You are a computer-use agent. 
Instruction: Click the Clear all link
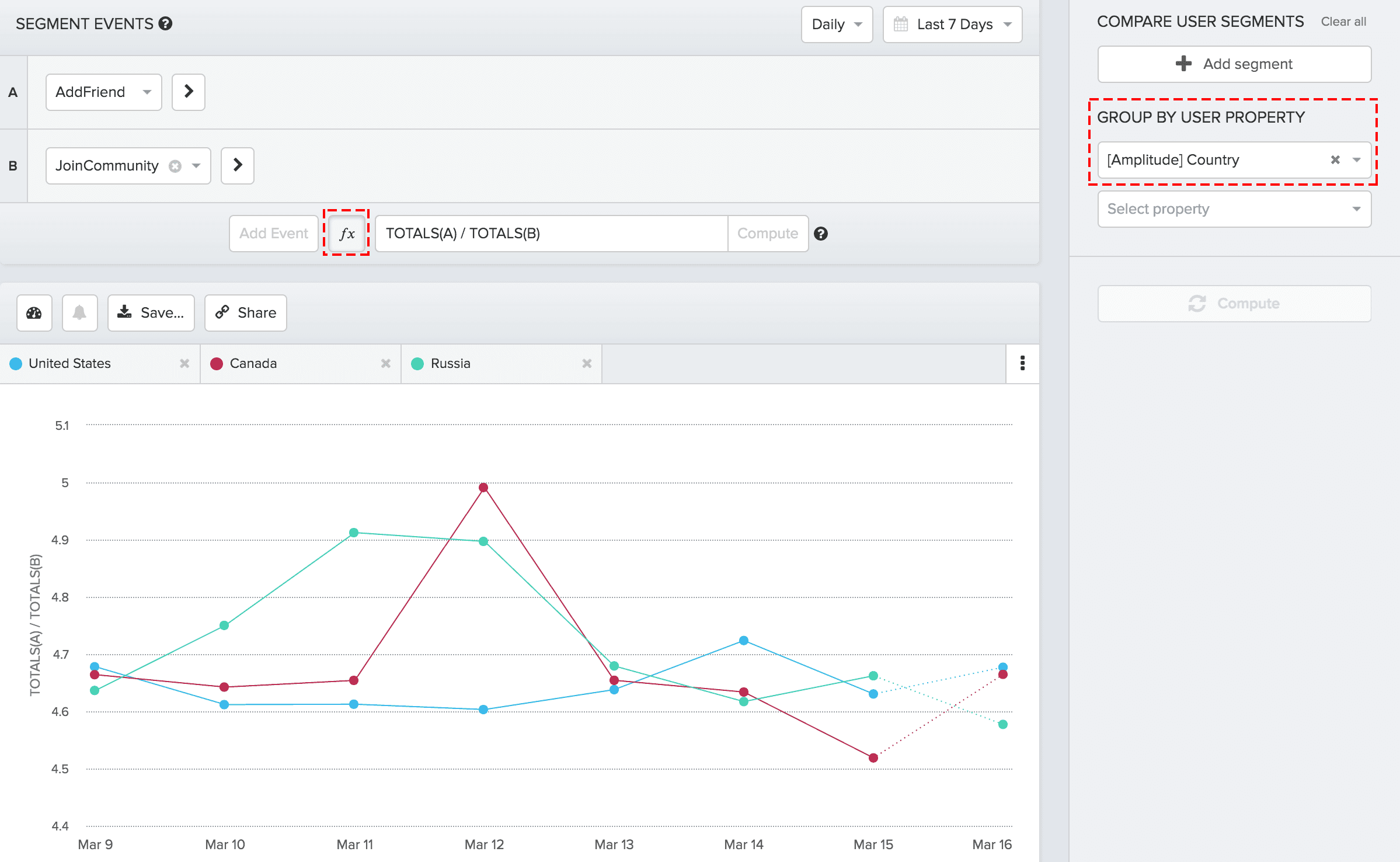[1343, 22]
